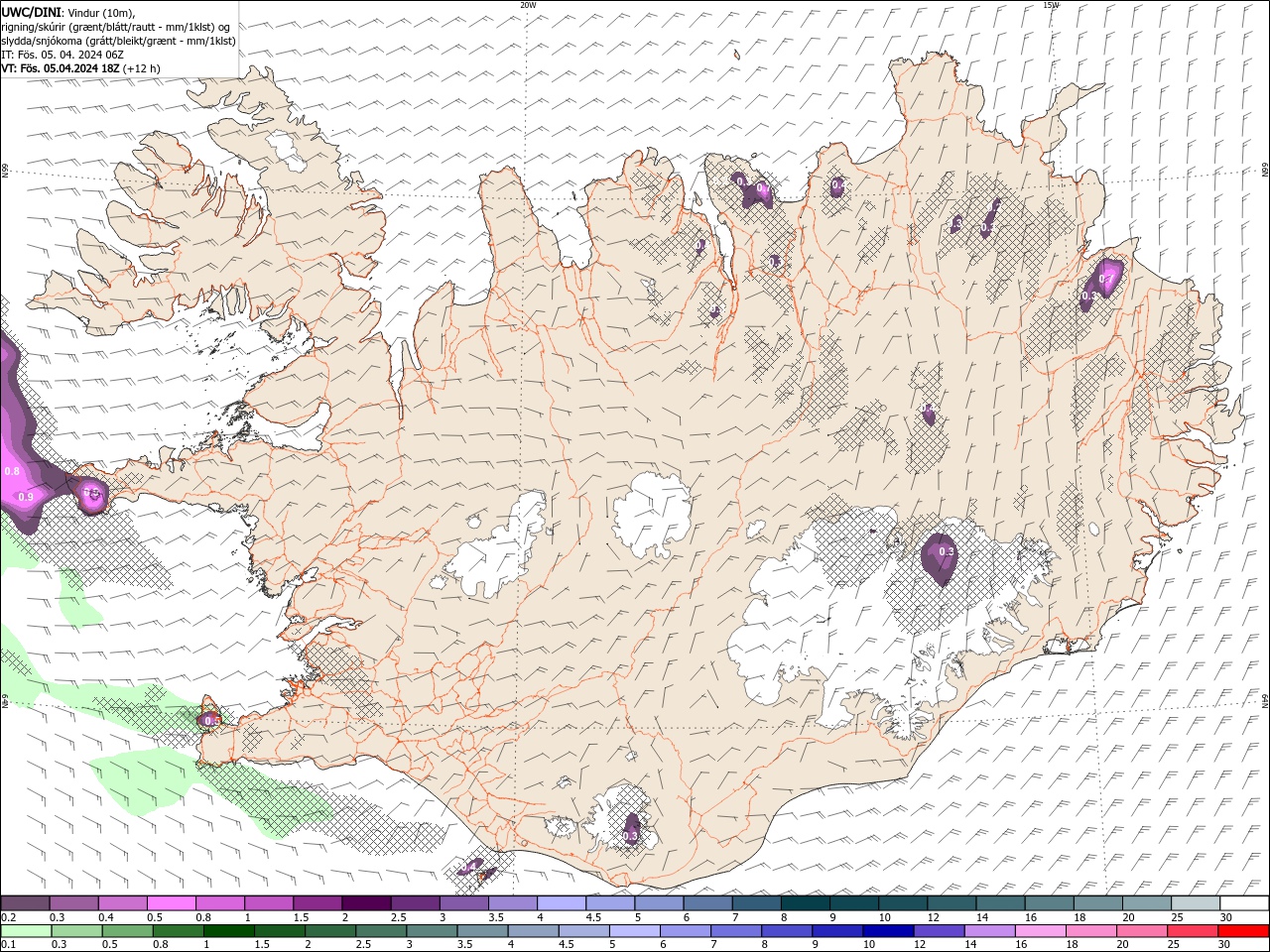Click the 0.8 value over the western sea
This screenshot has width=1270, height=952.
(12, 471)
